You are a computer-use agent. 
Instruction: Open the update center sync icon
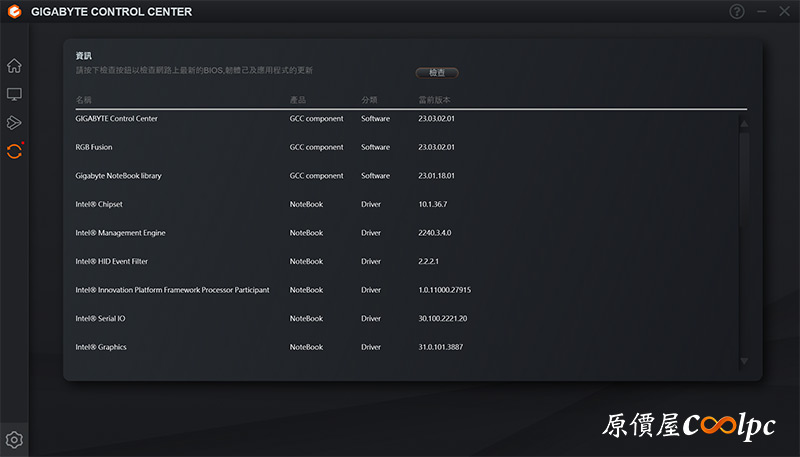[14, 151]
